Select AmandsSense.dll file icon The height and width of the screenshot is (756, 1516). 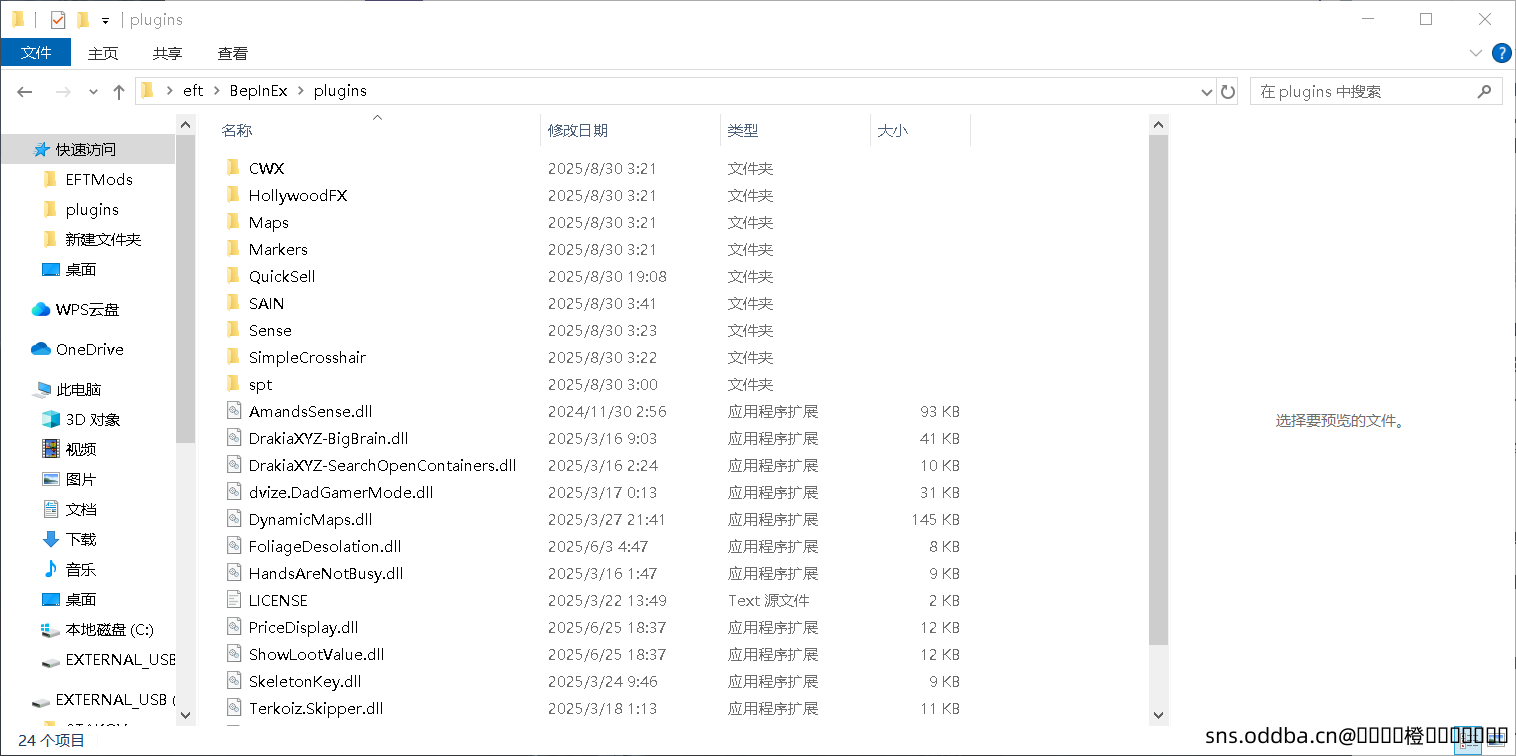coord(233,410)
